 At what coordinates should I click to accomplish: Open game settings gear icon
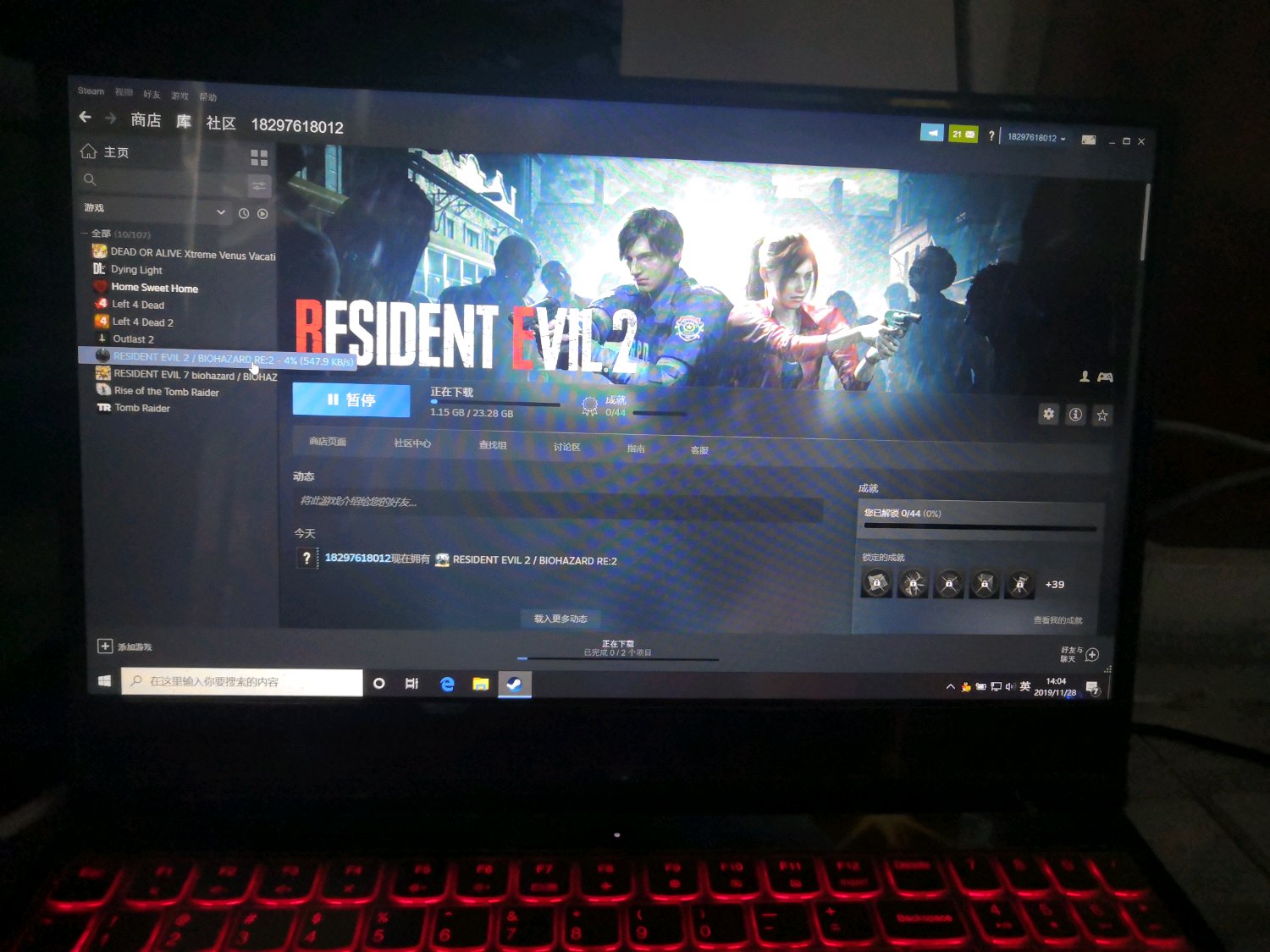click(1048, 414)
